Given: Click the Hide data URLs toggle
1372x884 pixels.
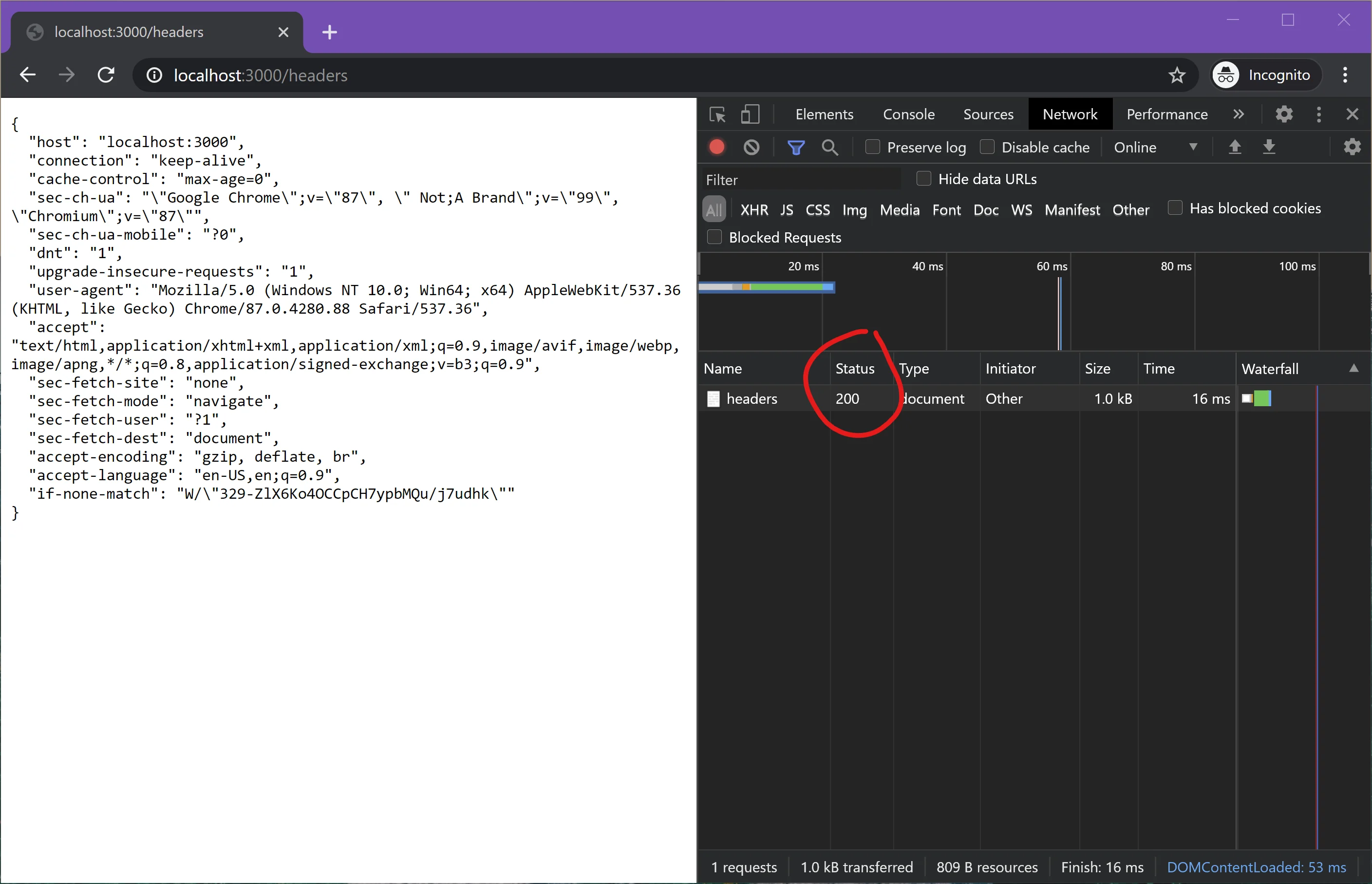Looking at the screenshot, I should coord(922,179).
